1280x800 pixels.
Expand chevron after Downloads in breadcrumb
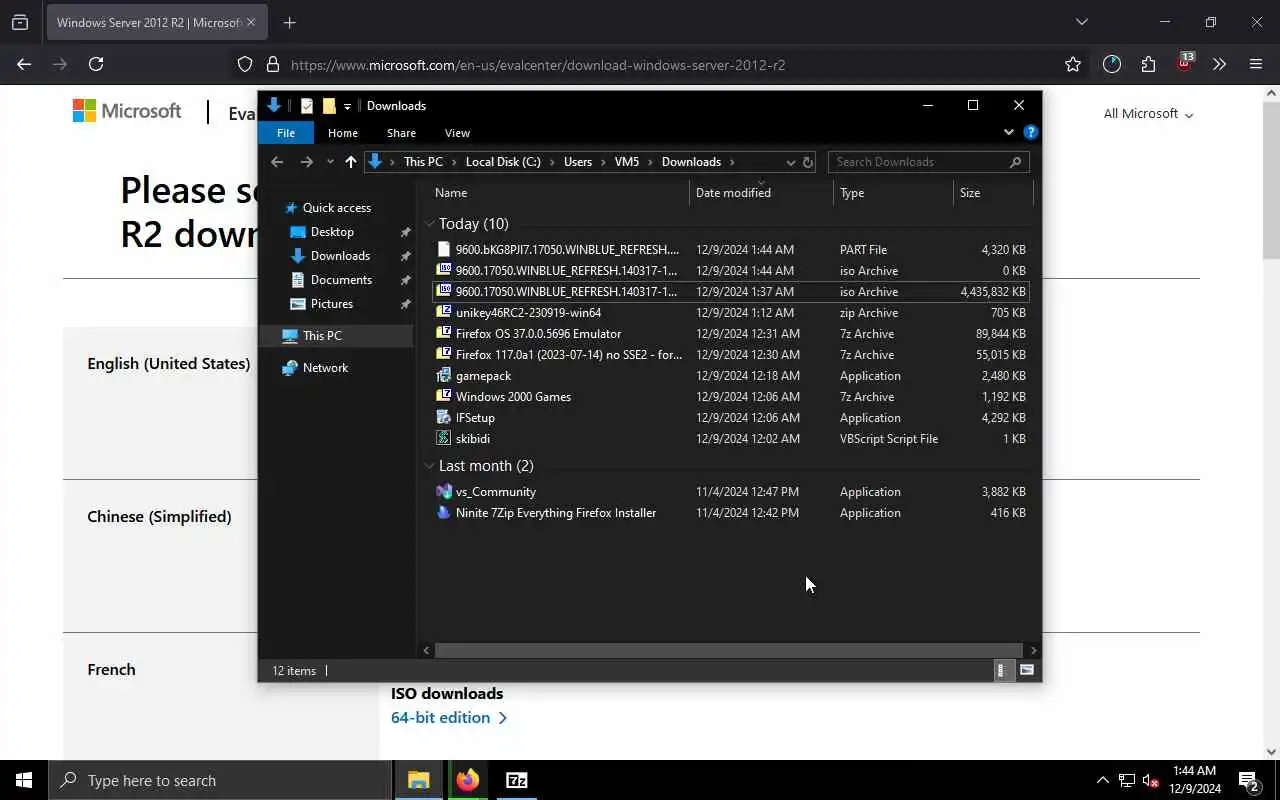tap(732, 162)
